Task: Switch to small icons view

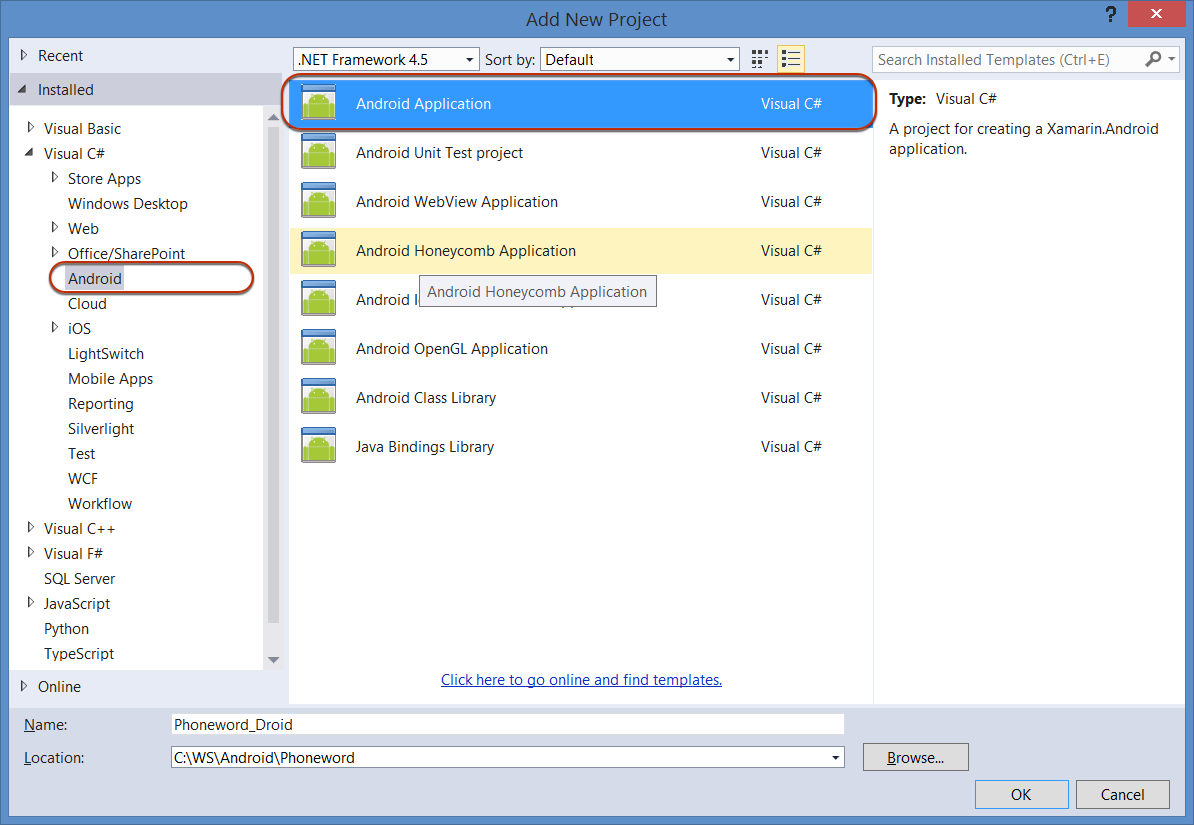Action: 760,60
